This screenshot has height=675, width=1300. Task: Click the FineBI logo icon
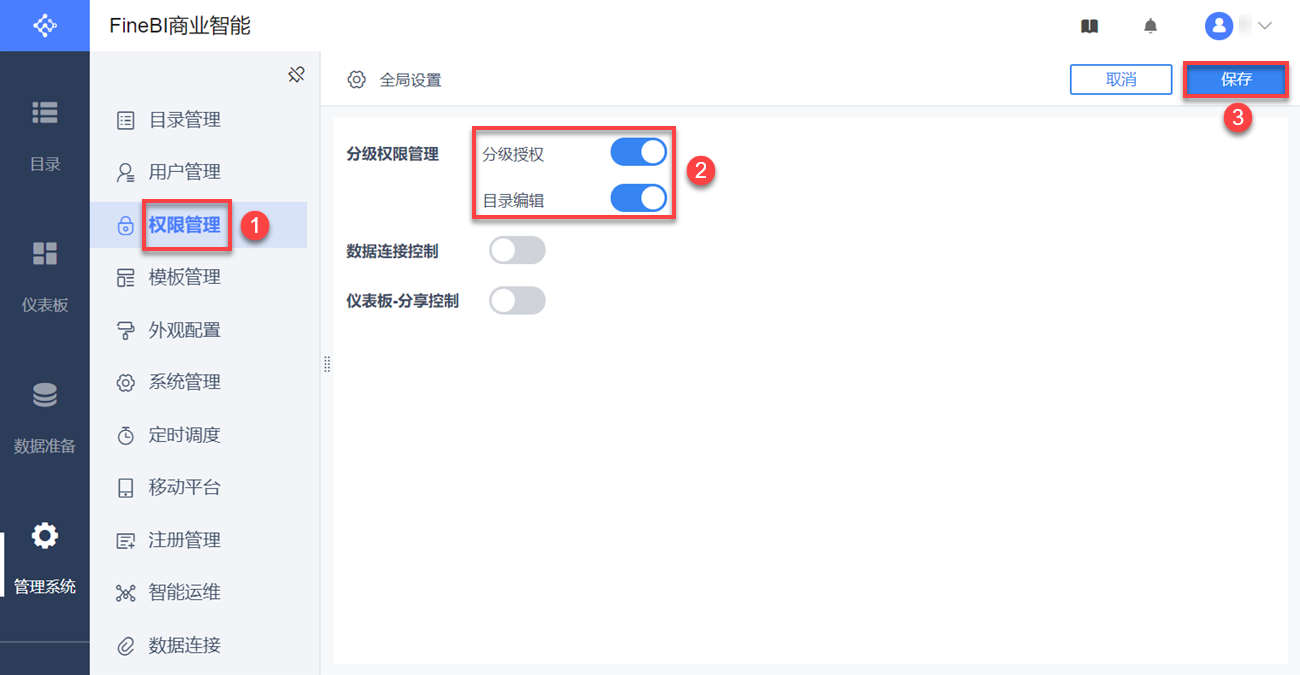[x=45, y=25]
